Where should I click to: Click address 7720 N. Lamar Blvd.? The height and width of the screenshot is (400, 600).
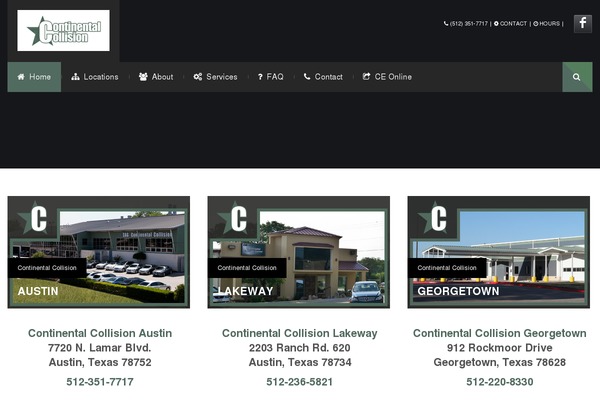point(99,348)
